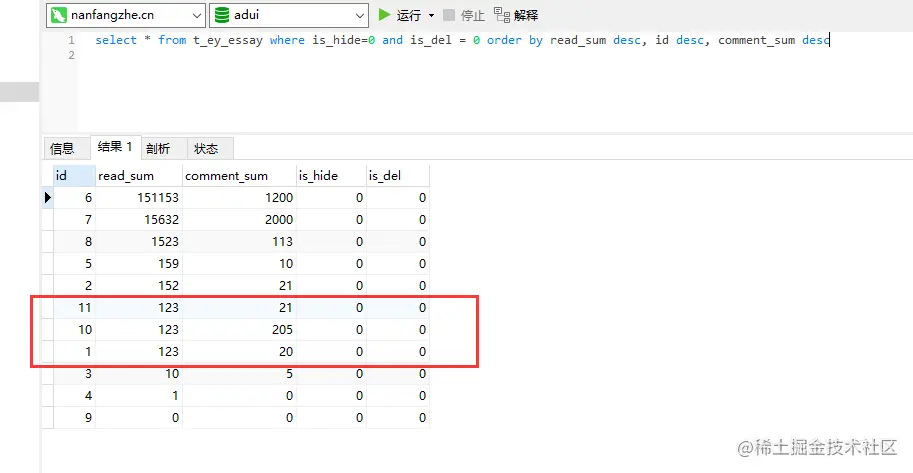Select the comment_sum cell 205

239,330
